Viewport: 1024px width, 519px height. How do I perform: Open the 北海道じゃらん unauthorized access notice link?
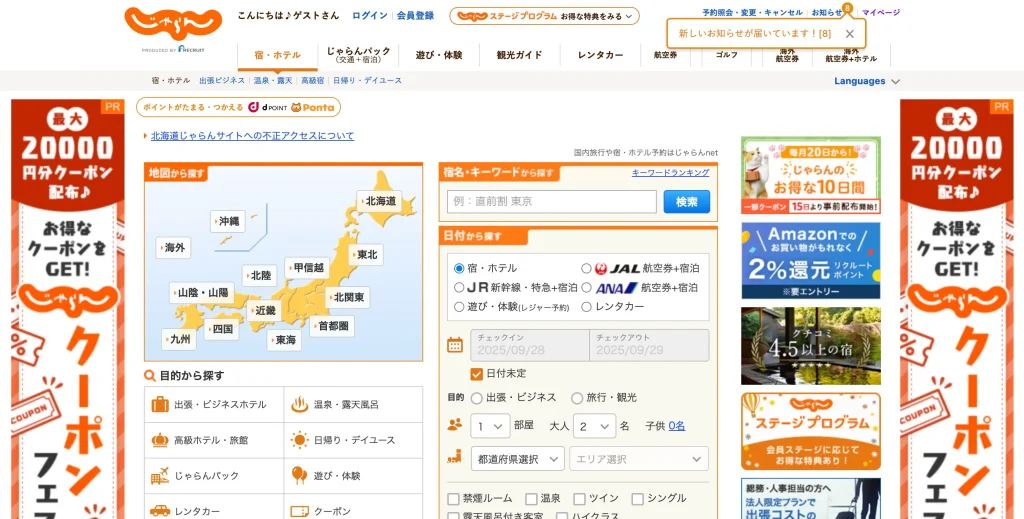(x=252, y=136)
